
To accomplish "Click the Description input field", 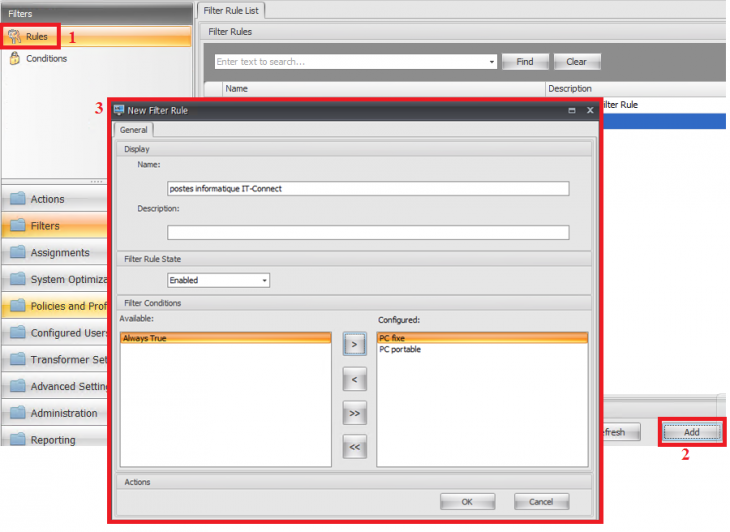I will point(368,233).
